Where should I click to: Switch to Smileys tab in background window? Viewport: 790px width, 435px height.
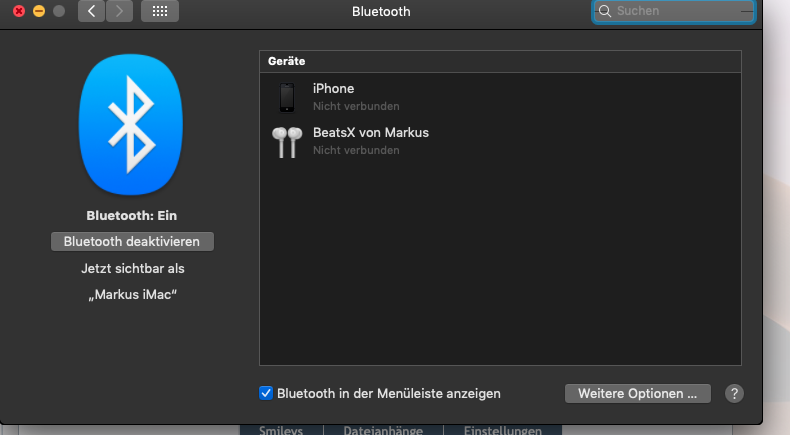(x=281, y=430)
